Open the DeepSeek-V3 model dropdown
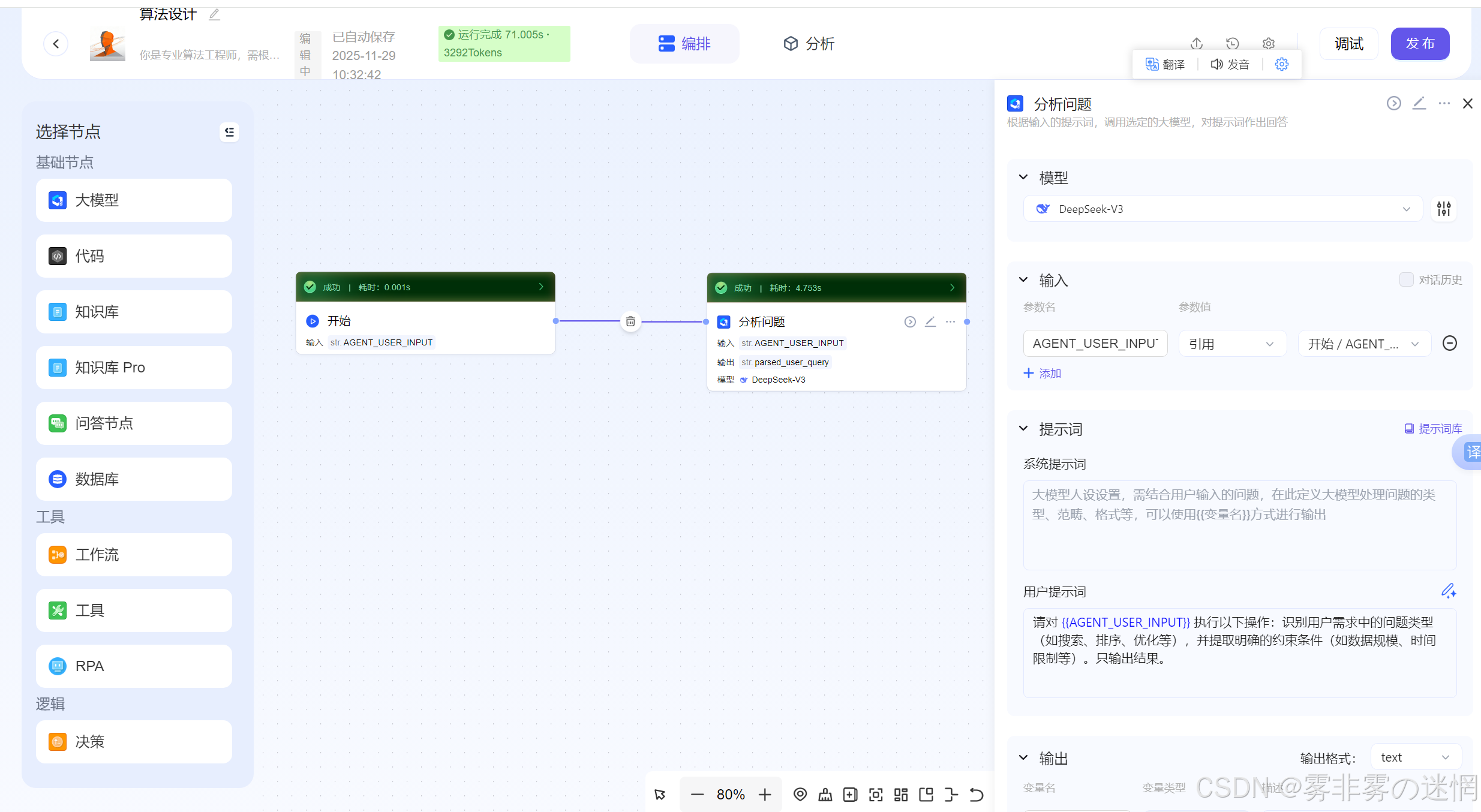 click(1222, 209)
